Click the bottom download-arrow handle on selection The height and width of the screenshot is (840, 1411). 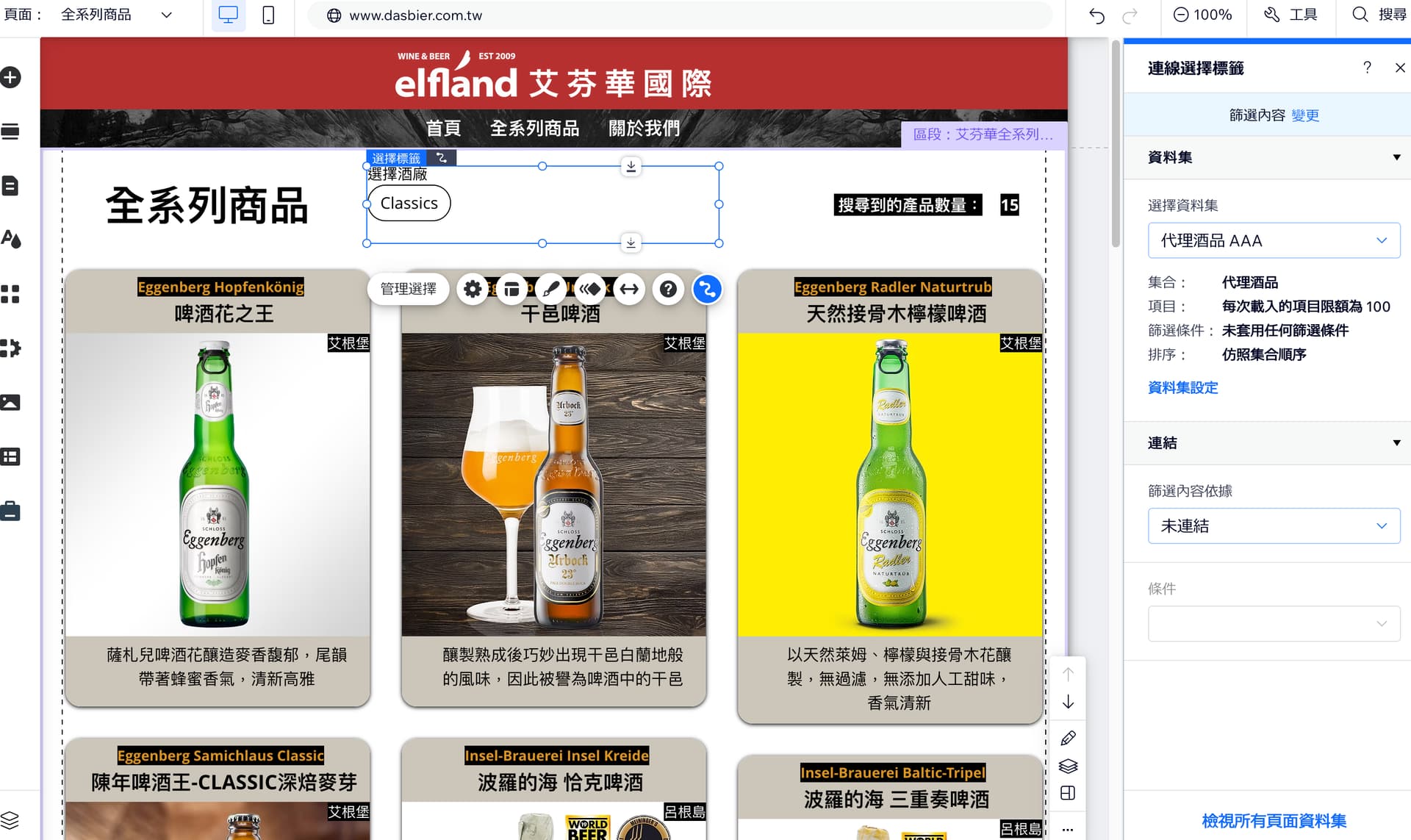pyautogui.click(x=631, y=243)
